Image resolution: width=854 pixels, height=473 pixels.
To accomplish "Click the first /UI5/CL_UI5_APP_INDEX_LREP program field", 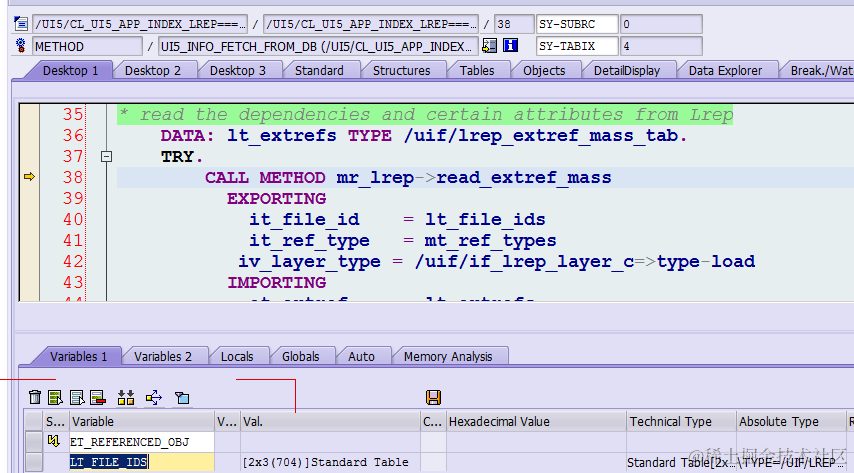I will pyautogui.click(x=140, y=24).
